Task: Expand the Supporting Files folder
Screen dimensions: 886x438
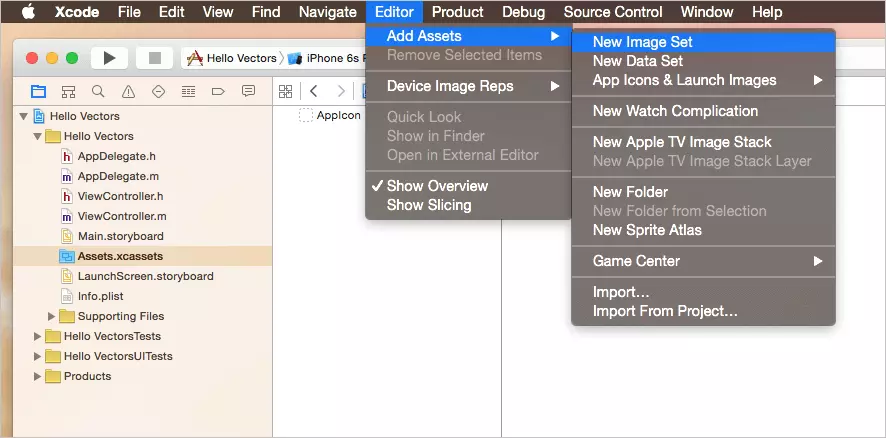Action: click(51, 316)
